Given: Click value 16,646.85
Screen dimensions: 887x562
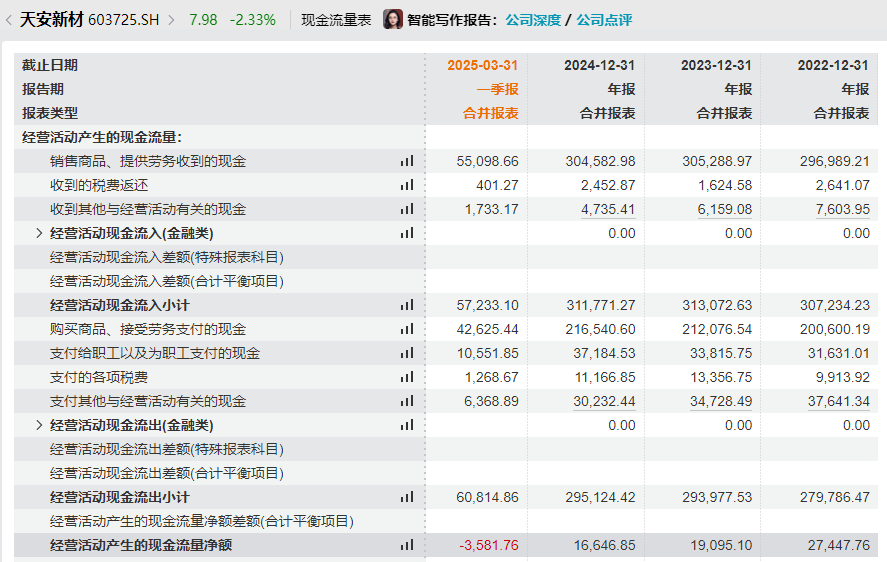Looking at the screenshot, I should pyautogui.click(x=605, y=545).
